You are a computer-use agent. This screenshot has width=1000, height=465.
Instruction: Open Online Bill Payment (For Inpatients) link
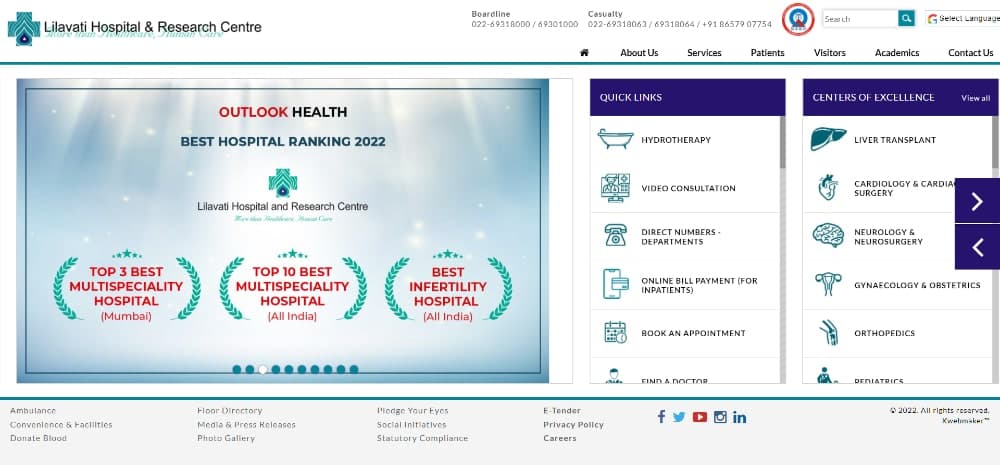point(699,285)
